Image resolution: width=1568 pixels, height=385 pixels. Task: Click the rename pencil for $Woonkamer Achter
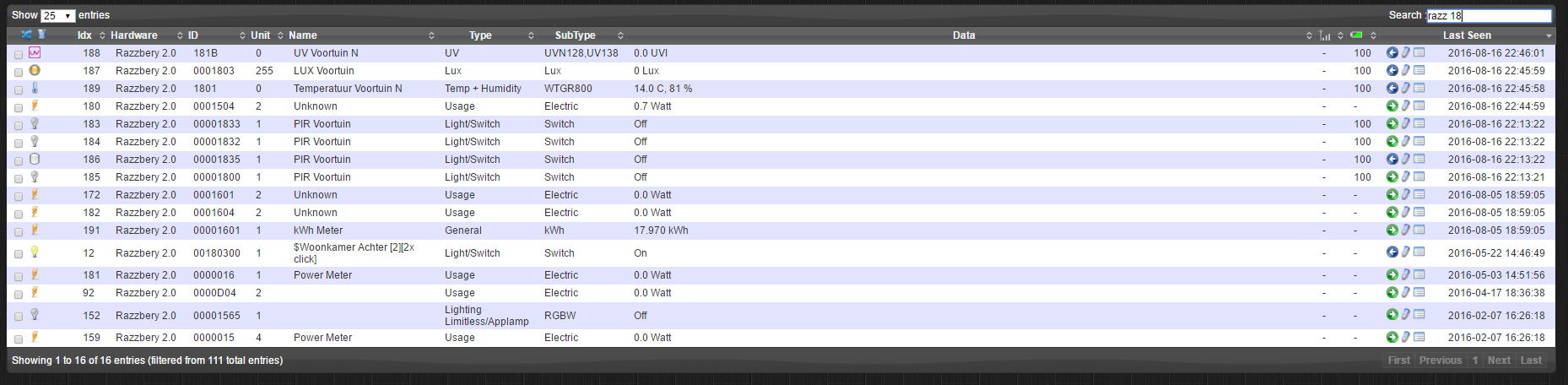point(1406,252)
